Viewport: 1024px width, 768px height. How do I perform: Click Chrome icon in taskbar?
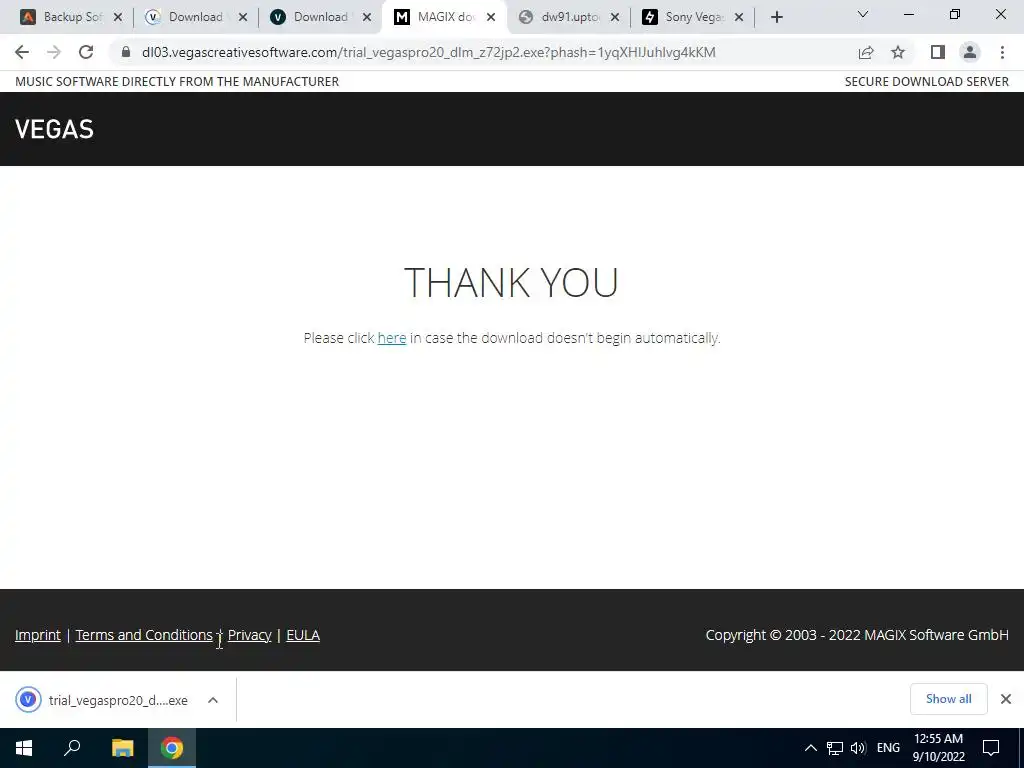coord(172,748)
